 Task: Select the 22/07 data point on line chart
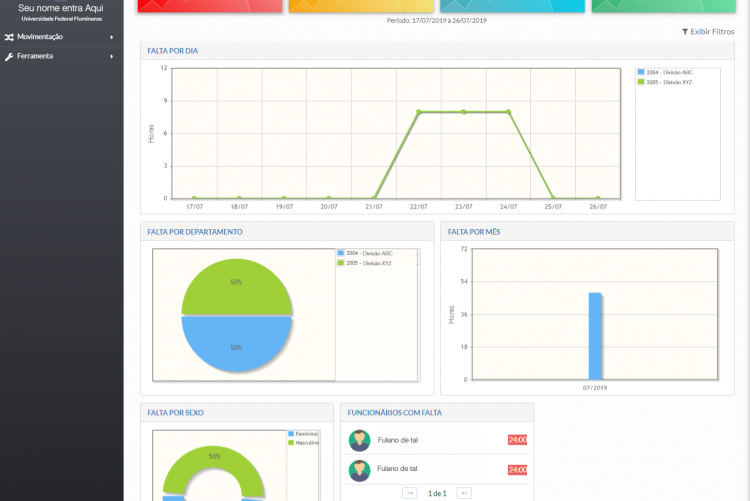click(x=419, y=112)
